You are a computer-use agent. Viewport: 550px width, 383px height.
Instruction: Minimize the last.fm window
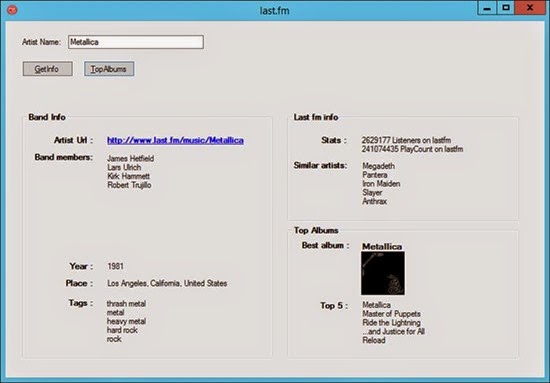click(x=487, y=8)
